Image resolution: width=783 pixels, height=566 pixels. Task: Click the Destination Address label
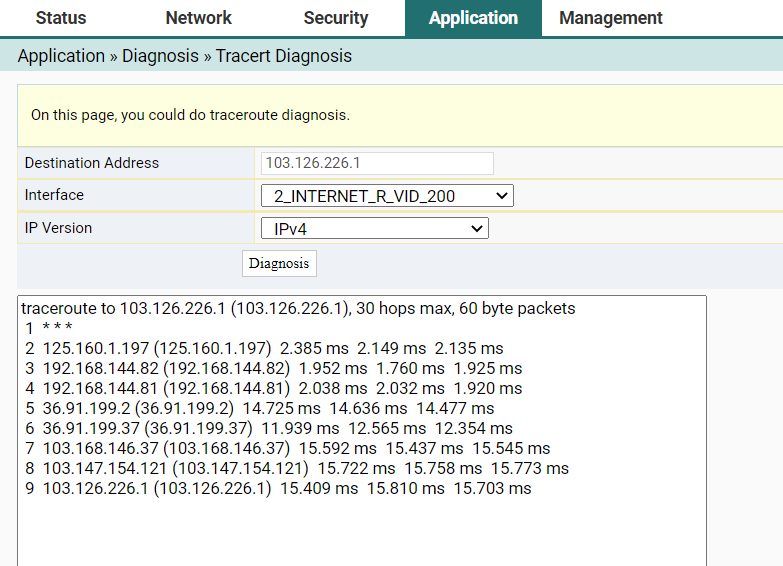pyautogui.click(x=92, y=163)
